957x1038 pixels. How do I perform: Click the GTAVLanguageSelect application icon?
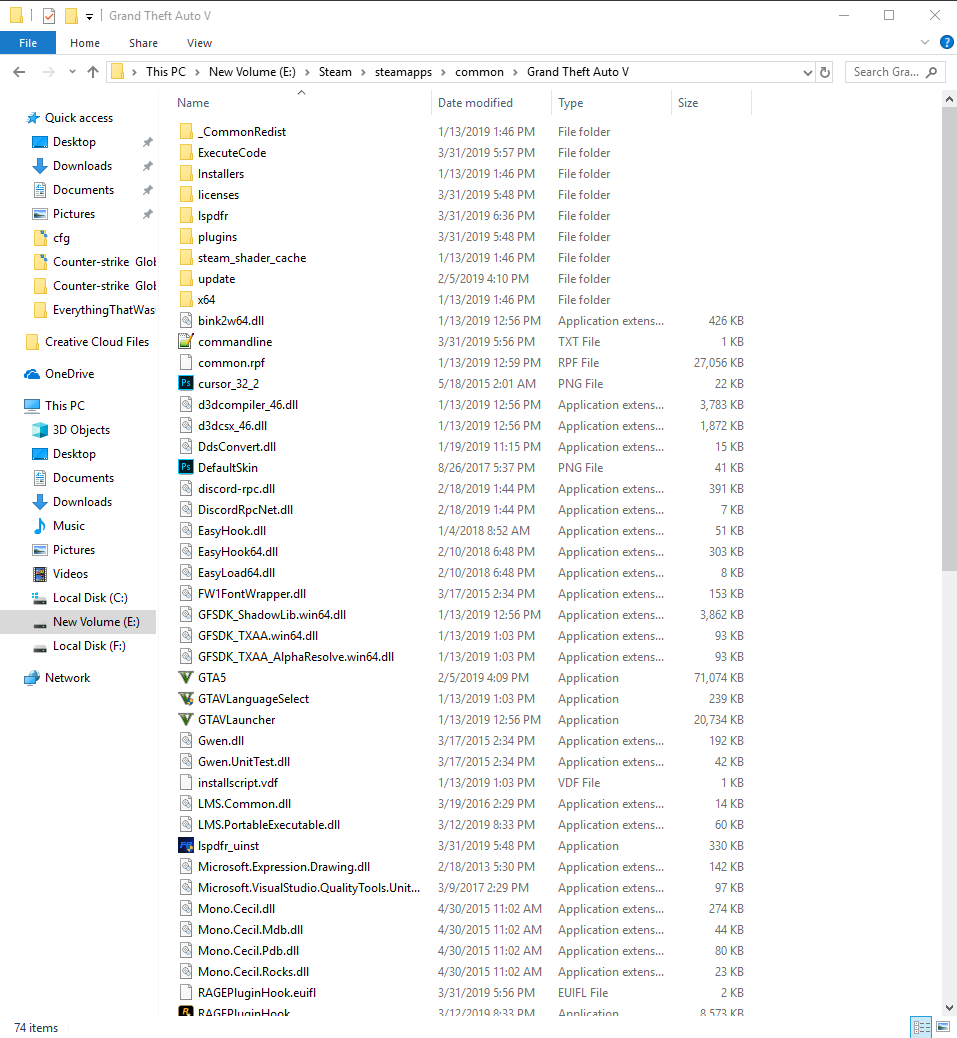pos(186,698)
